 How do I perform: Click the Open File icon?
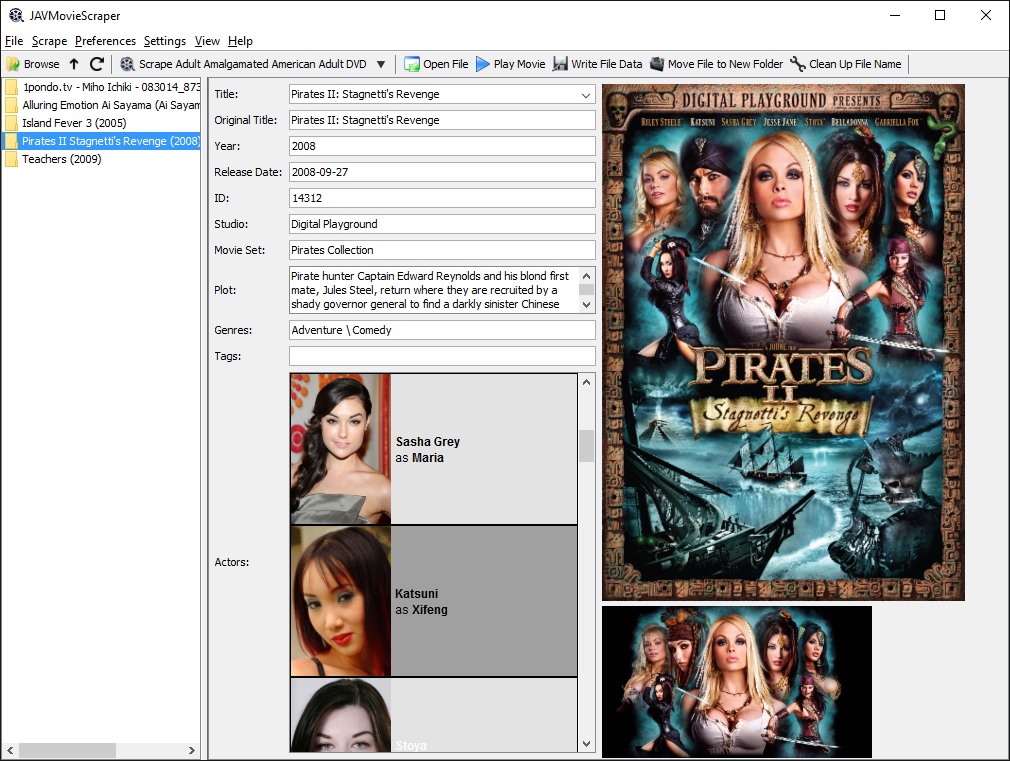pos(412,64)
